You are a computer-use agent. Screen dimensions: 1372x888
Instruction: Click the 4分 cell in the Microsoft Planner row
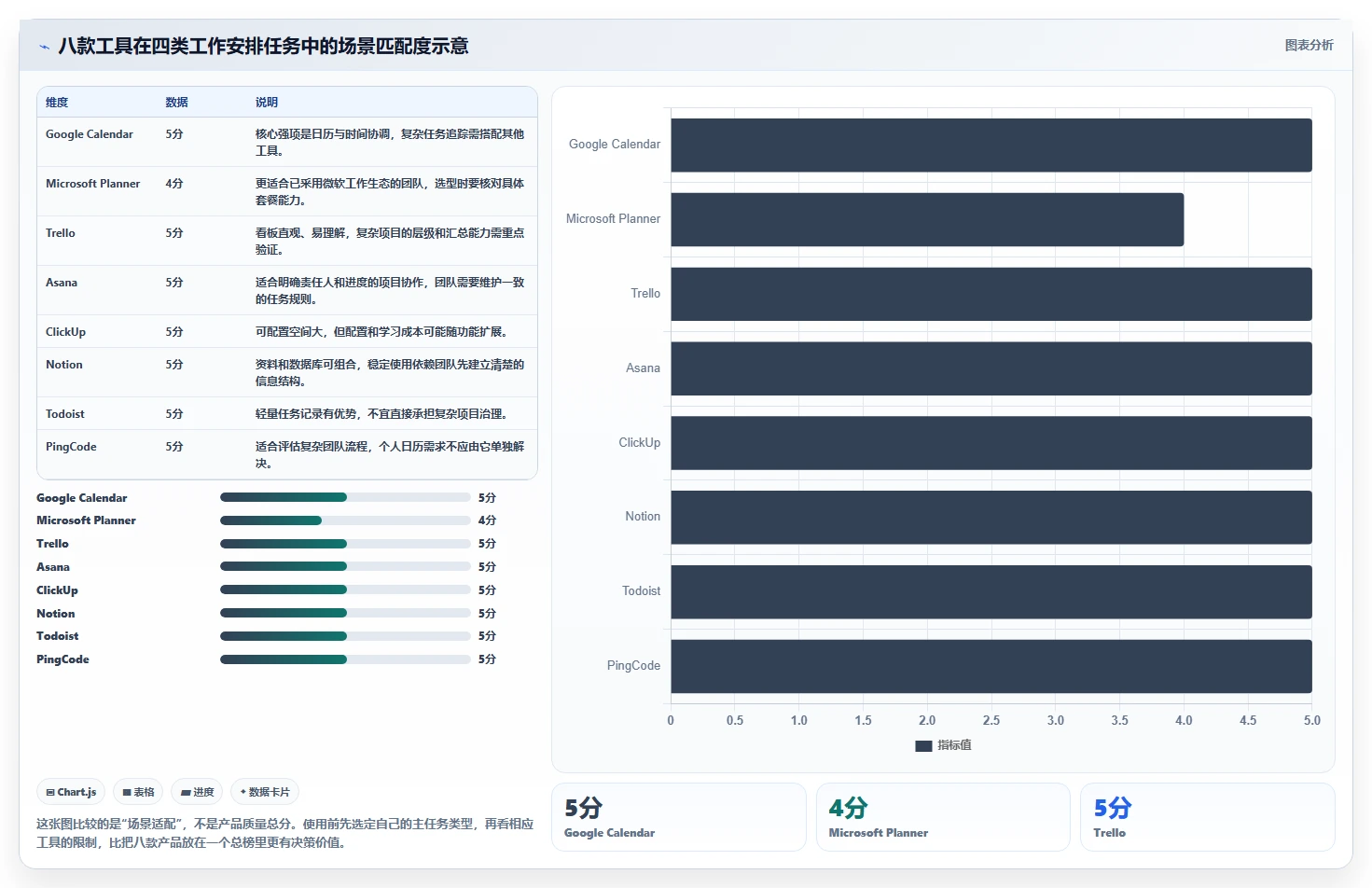tap(174, 184)
